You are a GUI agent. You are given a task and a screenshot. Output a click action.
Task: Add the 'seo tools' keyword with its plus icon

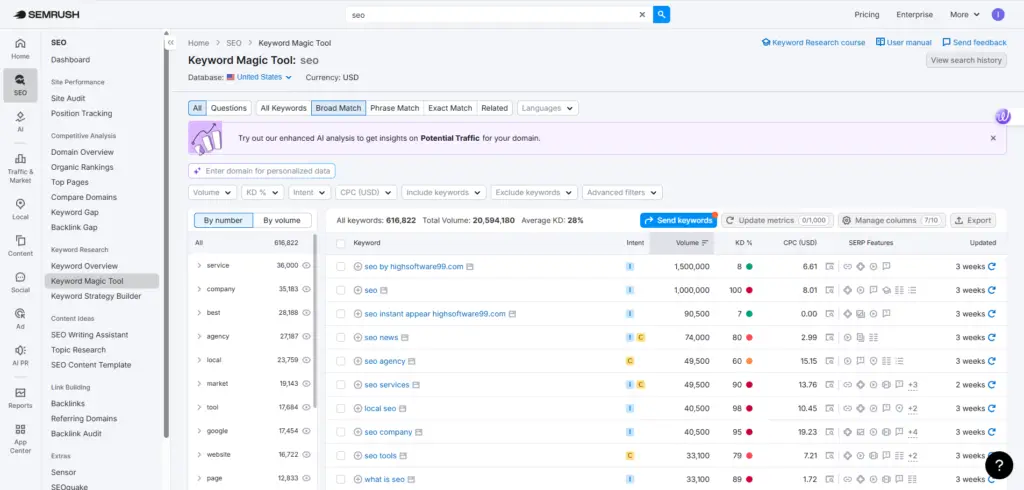pyautogui.click(x=358, y=455)
